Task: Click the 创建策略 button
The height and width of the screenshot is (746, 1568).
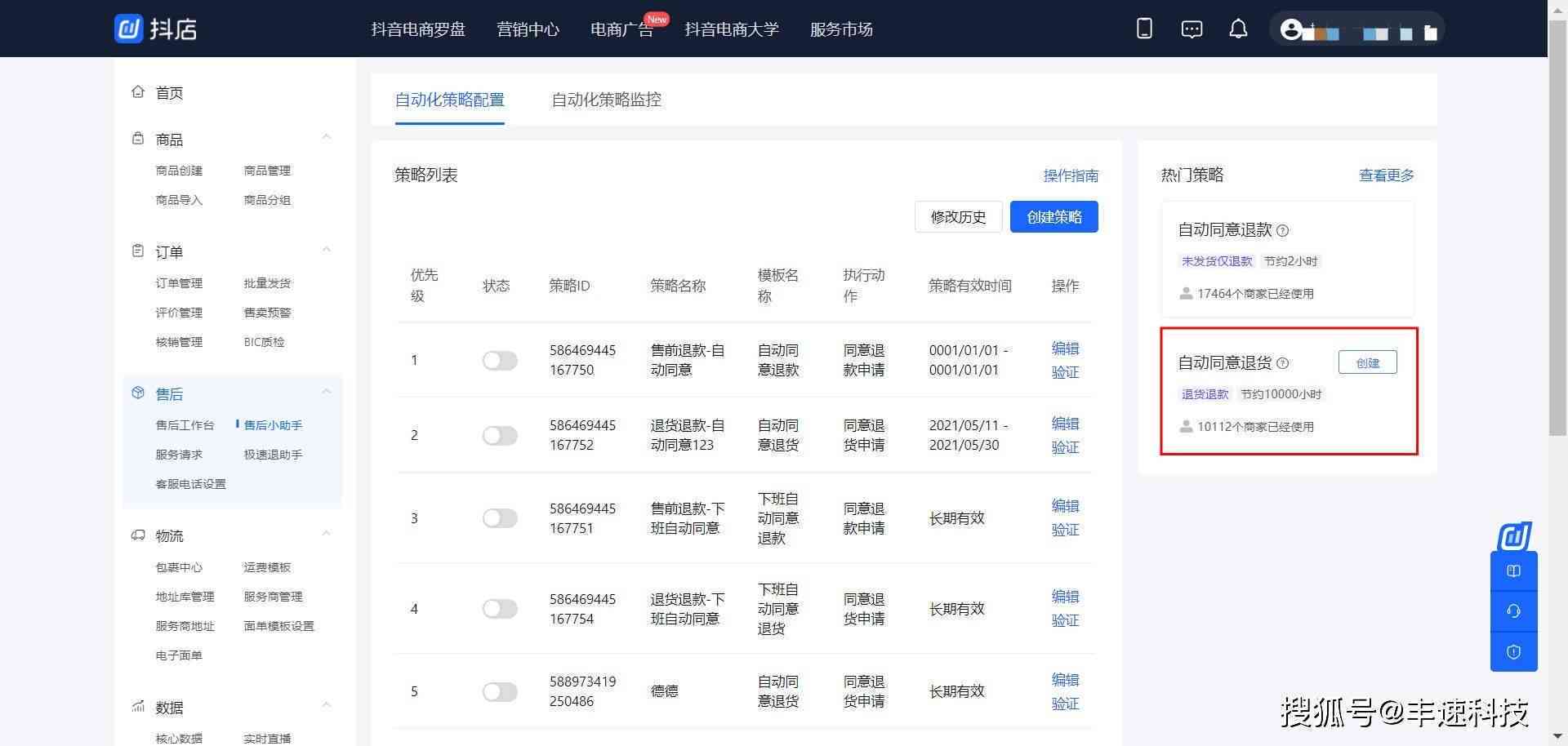Action: click(1054, 217)
